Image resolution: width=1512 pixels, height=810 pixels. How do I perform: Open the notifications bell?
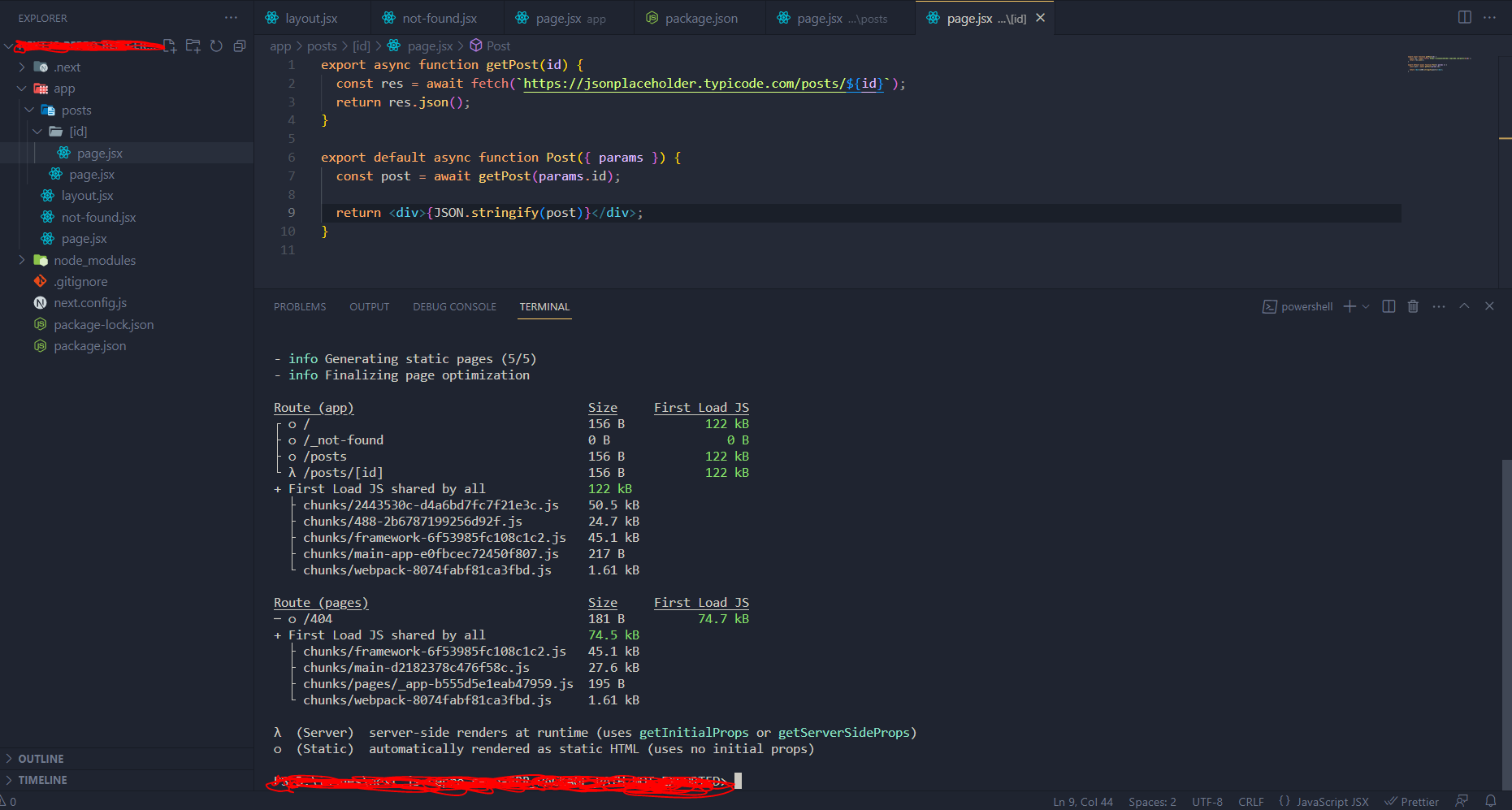[x=1492, y=801]
